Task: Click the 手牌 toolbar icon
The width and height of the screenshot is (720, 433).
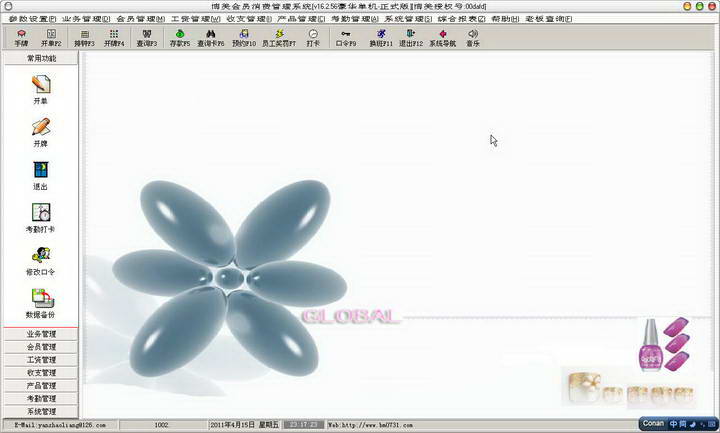Action: 21,38
